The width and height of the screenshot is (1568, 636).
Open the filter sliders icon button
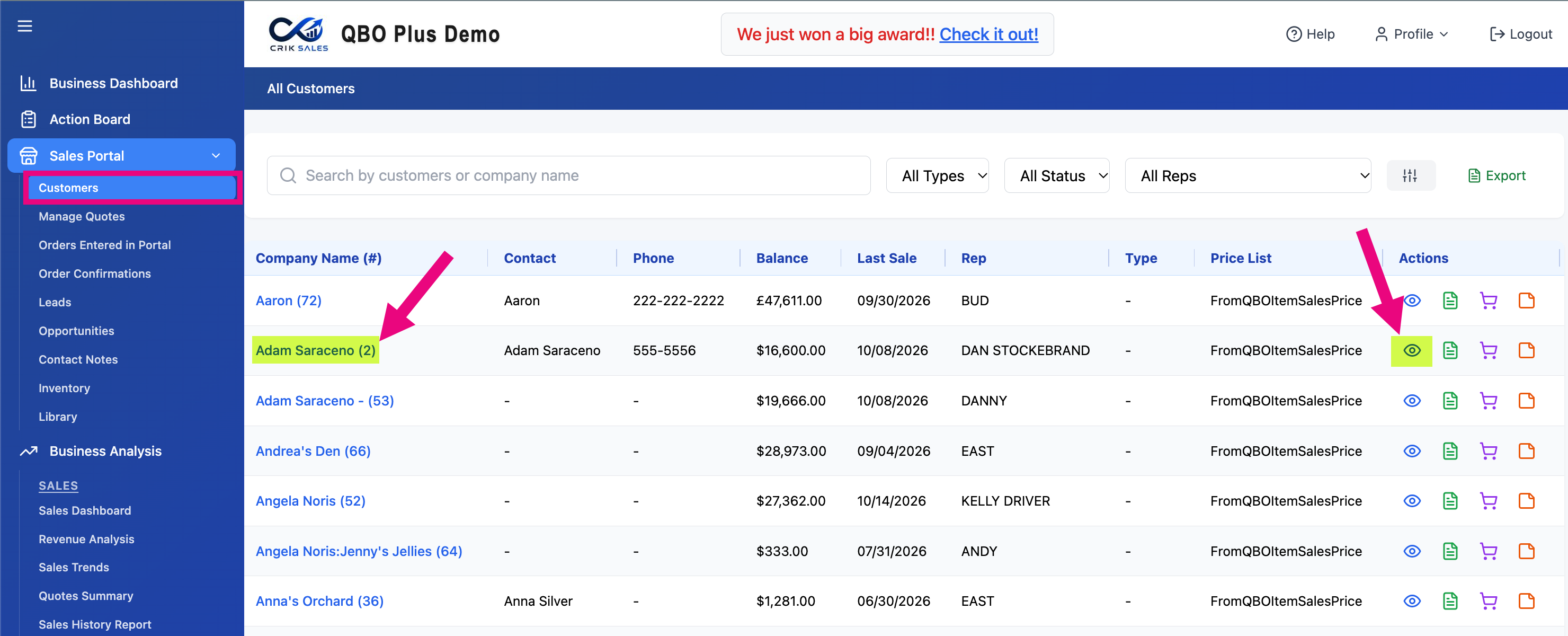pyautogui.click(x=1410, y=176)
